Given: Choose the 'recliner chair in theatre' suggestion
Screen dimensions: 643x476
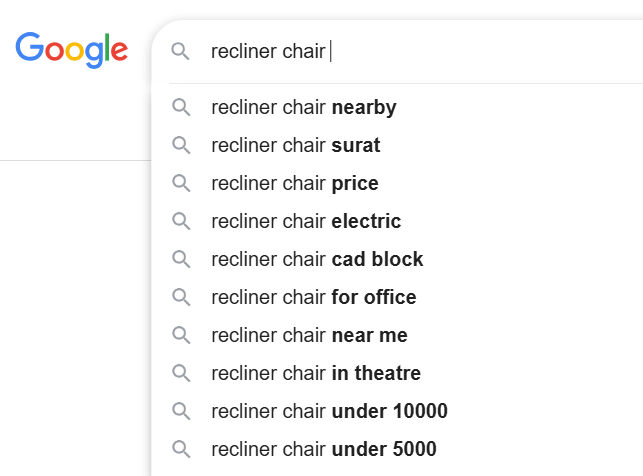Looking at the screenshot, I should 316,373.
